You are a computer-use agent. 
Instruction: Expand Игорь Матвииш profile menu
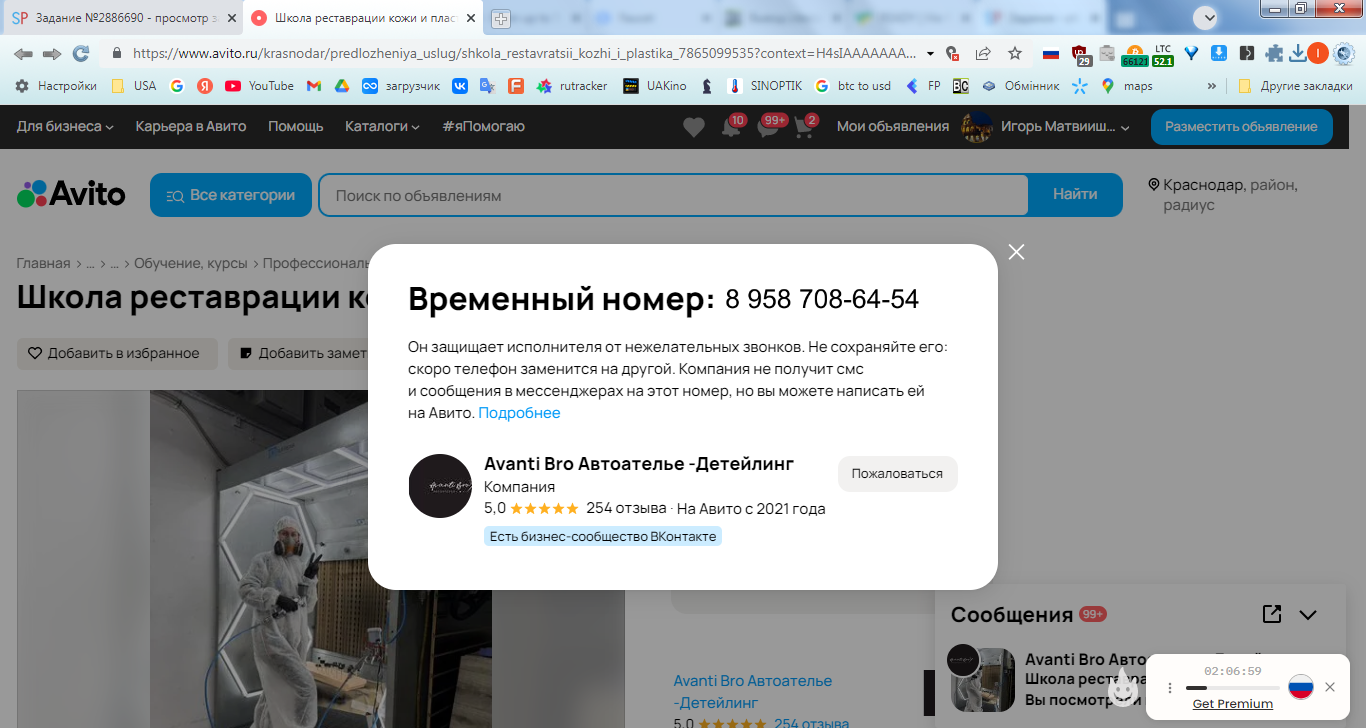pyautogui.click(x=1045, y=127)
